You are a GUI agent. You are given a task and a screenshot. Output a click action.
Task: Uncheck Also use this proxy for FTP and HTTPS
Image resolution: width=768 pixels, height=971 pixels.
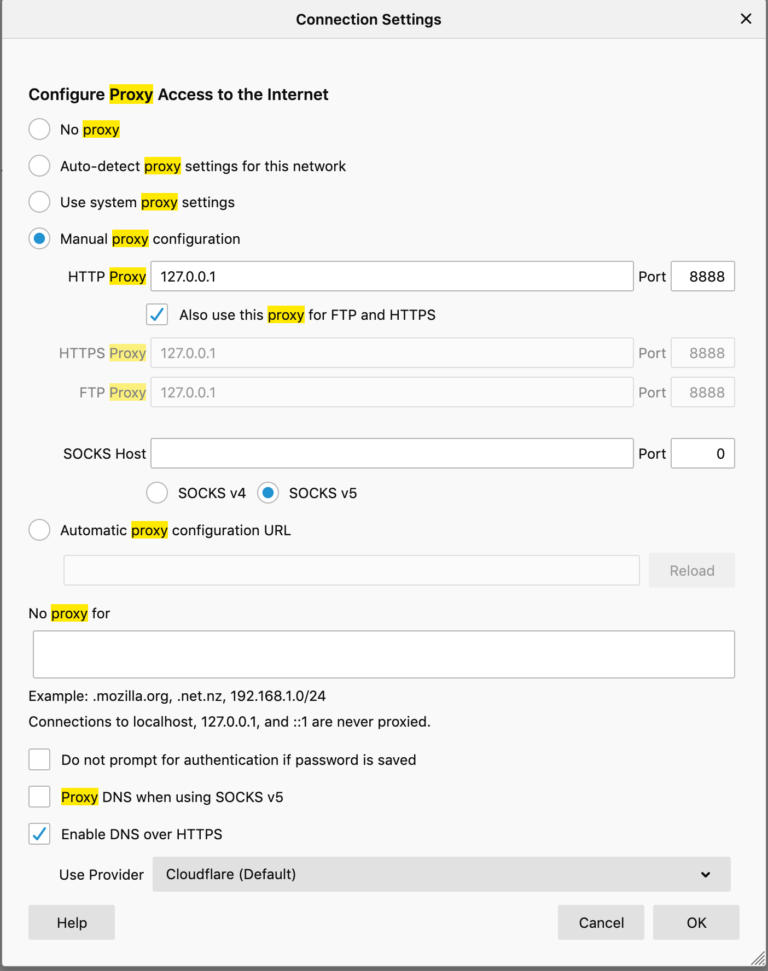[x=157, y=314]
